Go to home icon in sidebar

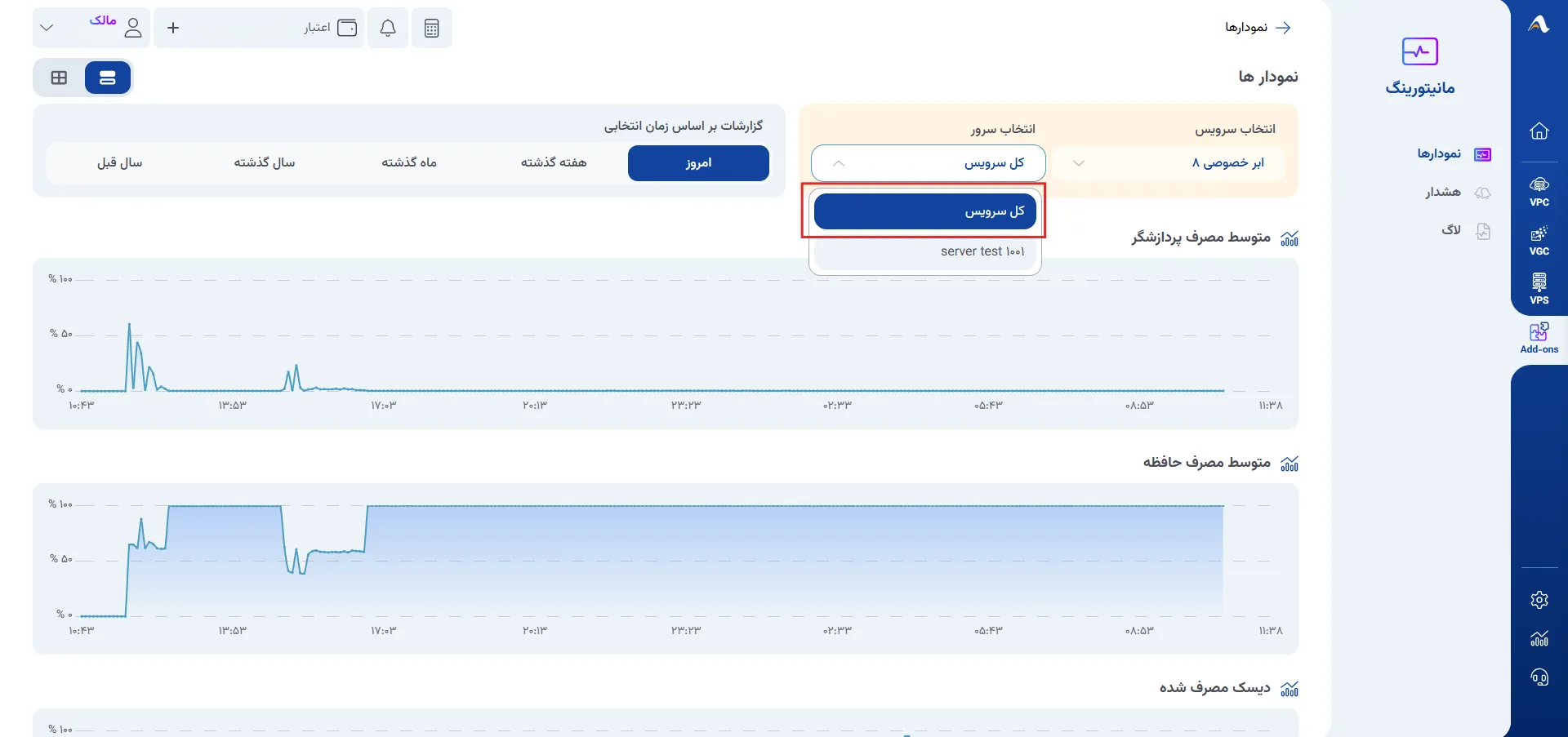[x=1539, y=131]
